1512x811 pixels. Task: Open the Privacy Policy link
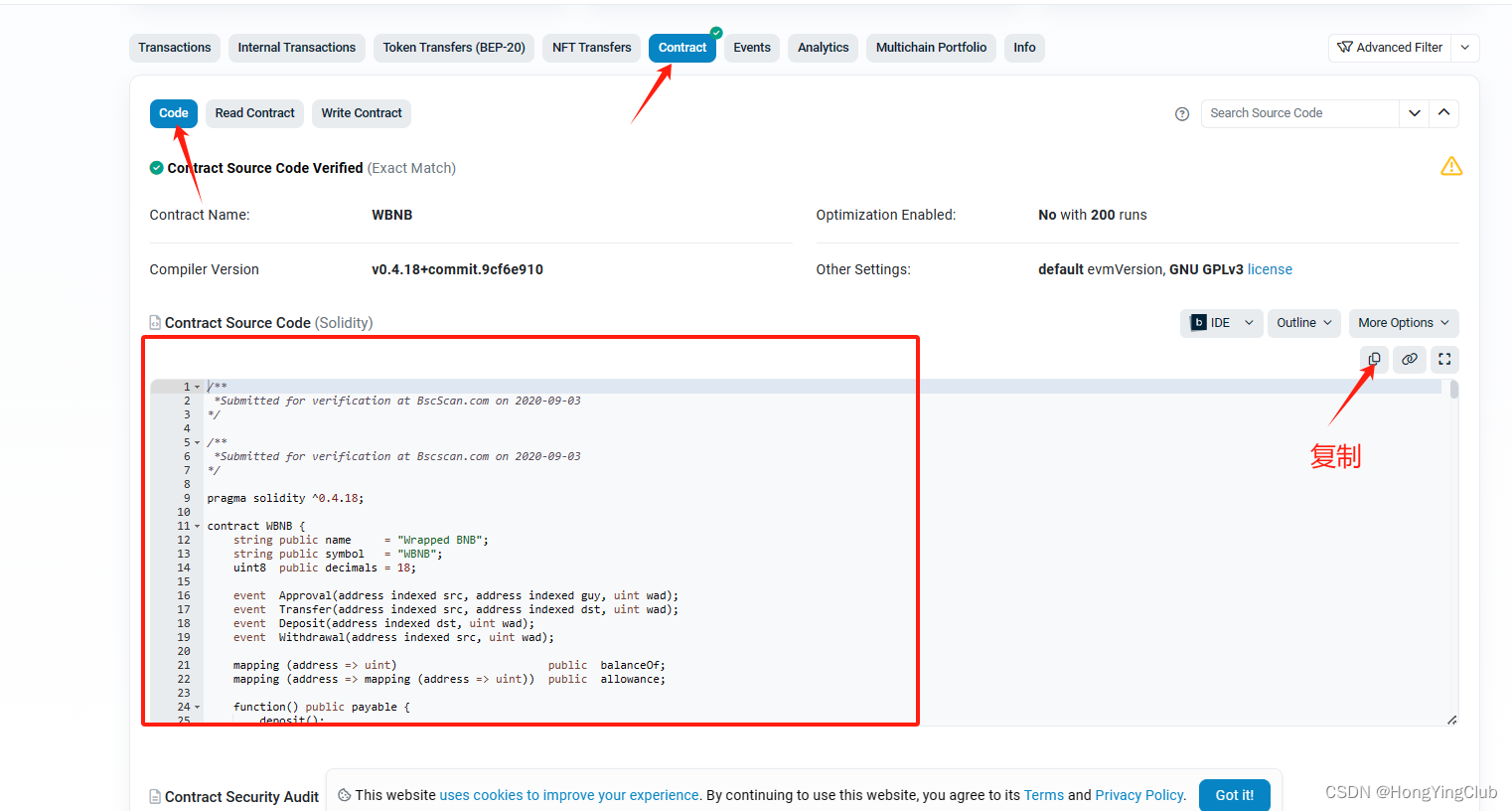(1139, 795)
